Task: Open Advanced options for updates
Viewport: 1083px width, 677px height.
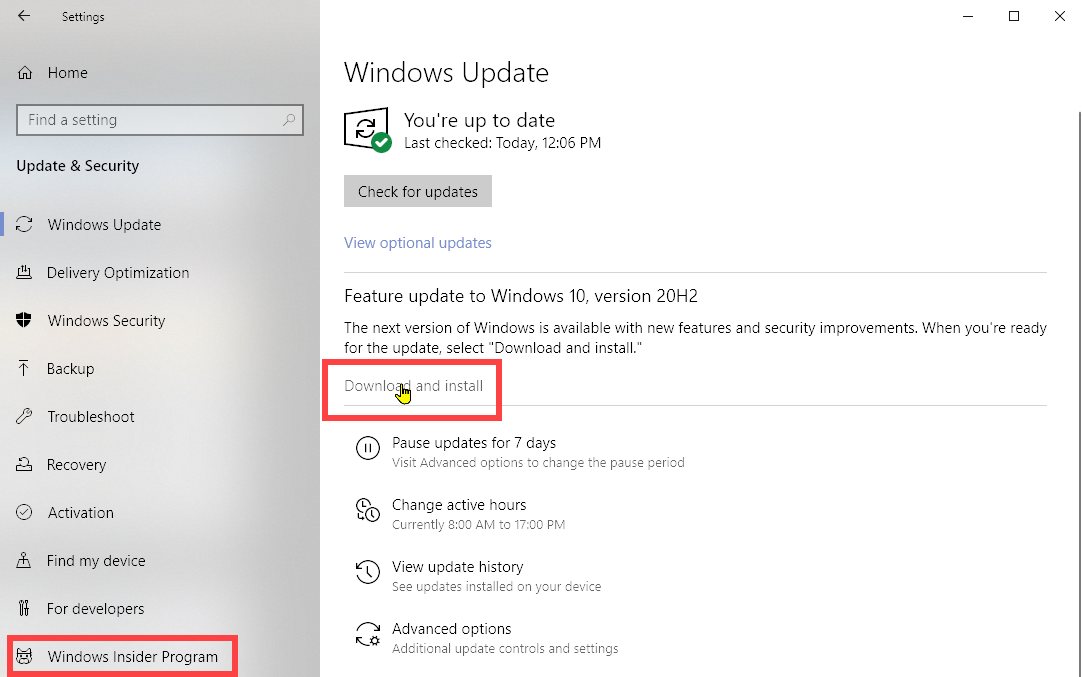Action: pyautogui.click(x=452, y=629)
